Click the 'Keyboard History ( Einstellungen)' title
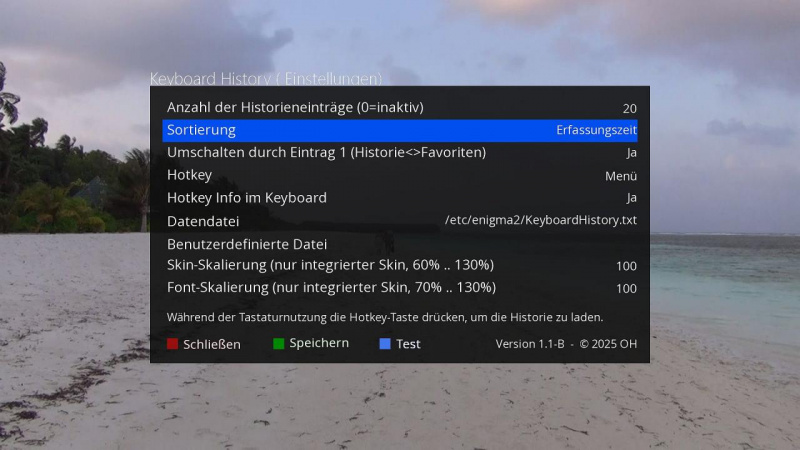 pyautogui.click(x=266, y=79)
